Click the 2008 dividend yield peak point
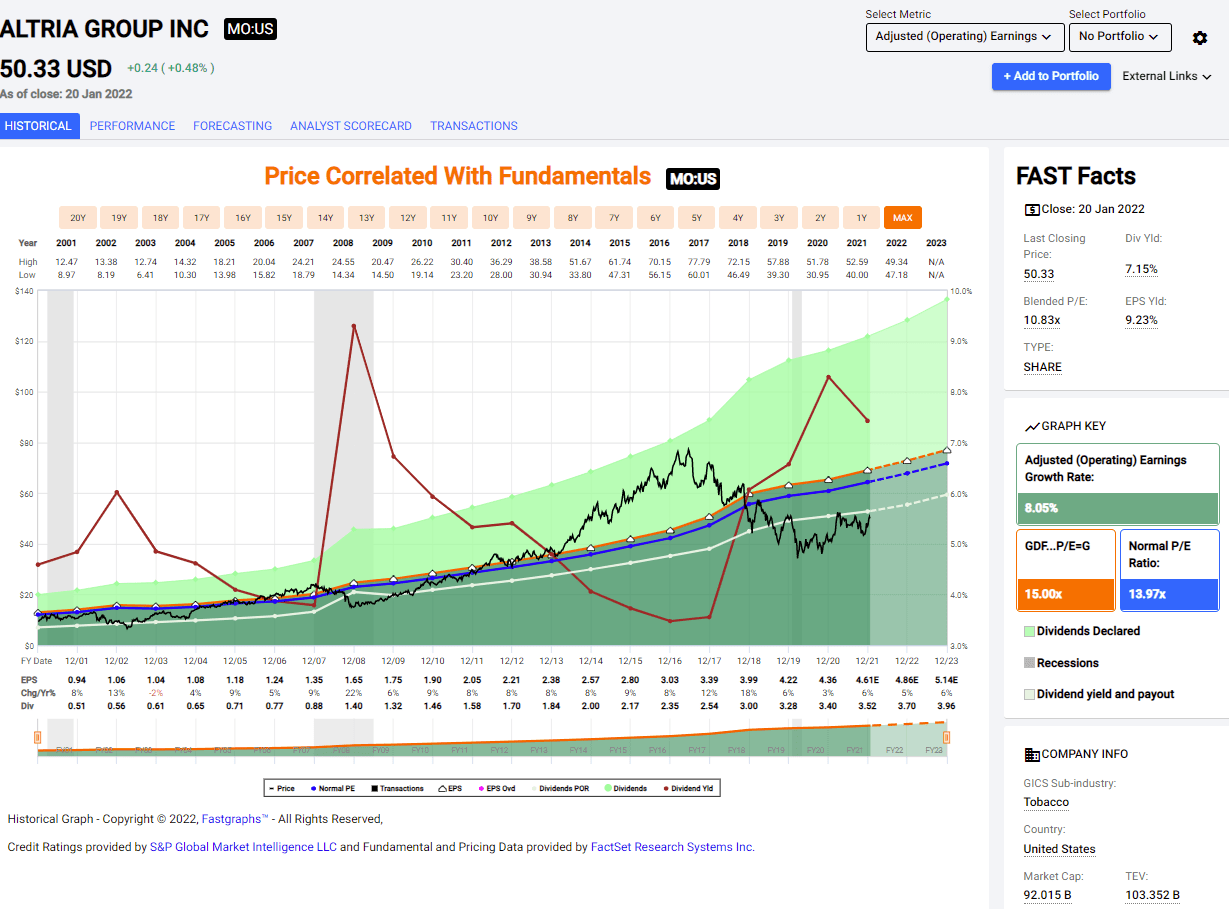This screenshot has width=1229, height=909. (x=353, y=326)
